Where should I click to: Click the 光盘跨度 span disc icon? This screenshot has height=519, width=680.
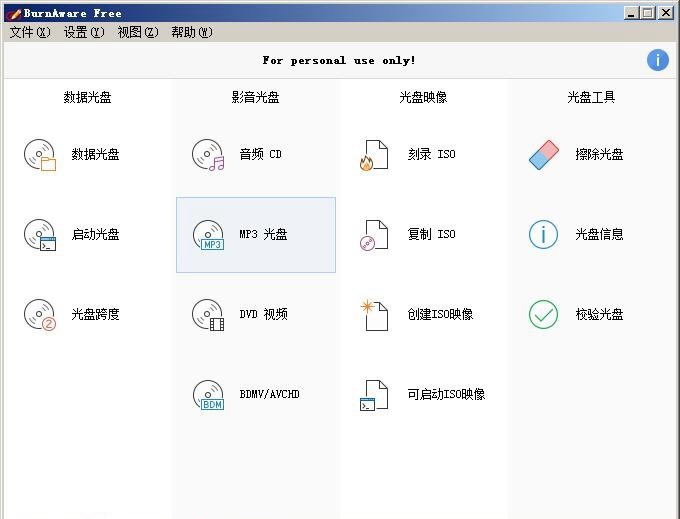point(40,315)
